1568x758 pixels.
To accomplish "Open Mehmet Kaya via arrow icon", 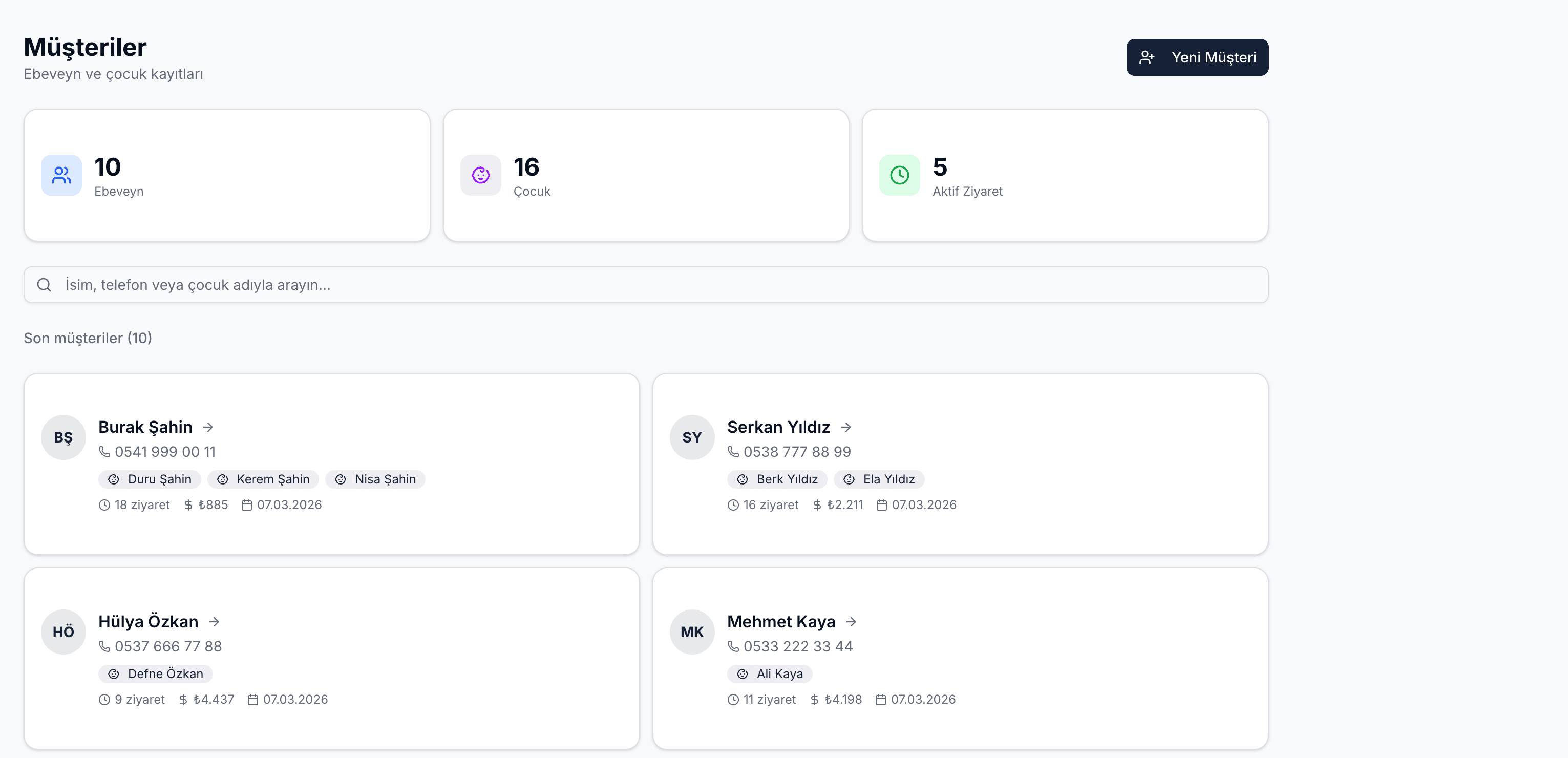I will point(851,622).
